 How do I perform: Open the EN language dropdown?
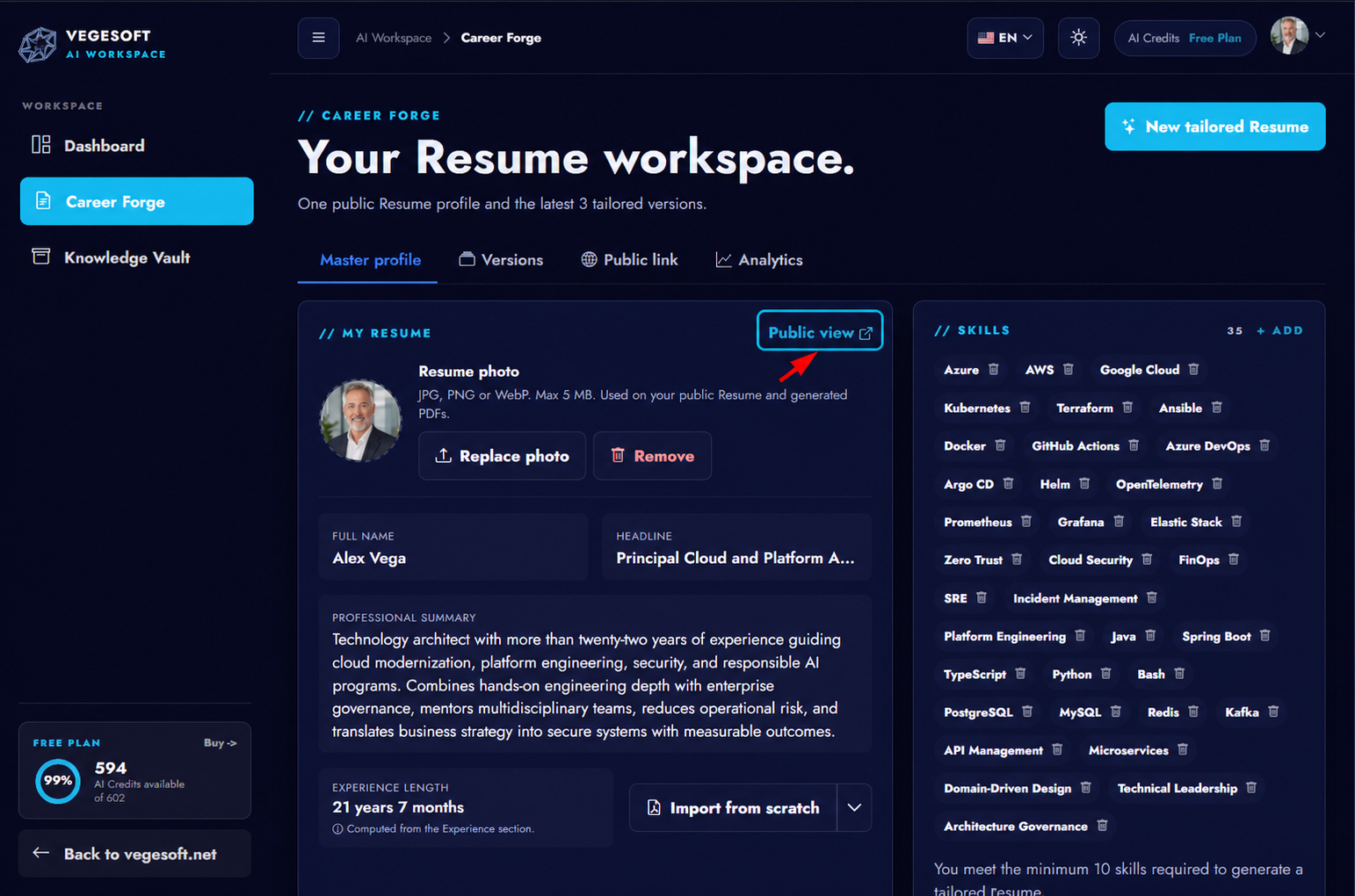coord(1005,38)
